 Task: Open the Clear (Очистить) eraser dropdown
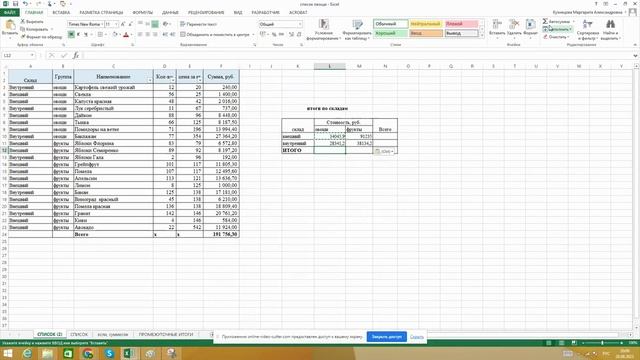pyautogui.click(x=556, y=37)
